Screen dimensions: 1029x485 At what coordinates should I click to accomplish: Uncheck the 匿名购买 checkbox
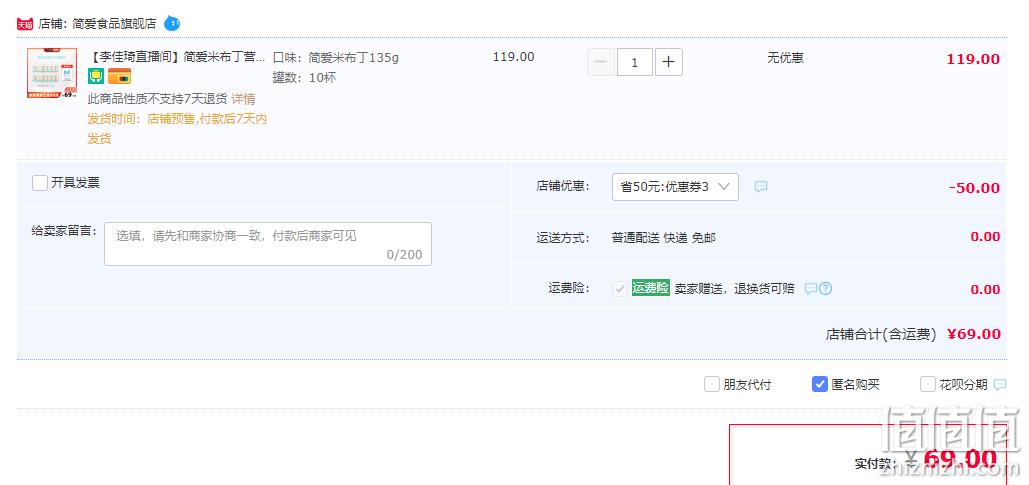pos(820,384)
